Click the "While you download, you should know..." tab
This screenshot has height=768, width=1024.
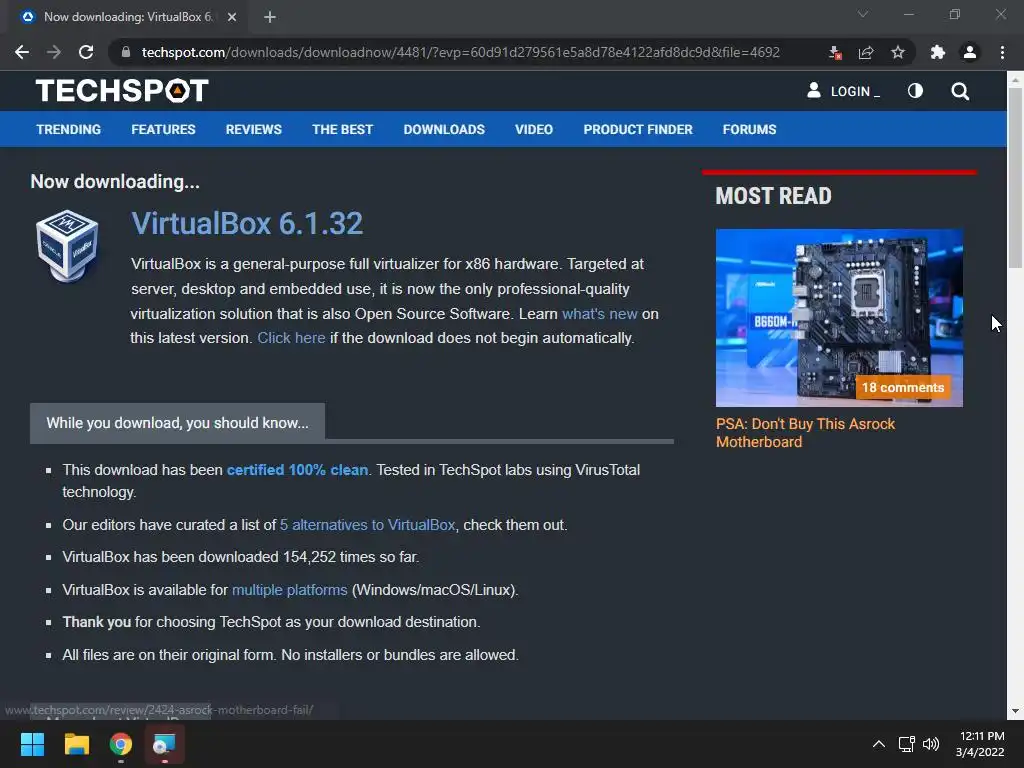(177, 423)
